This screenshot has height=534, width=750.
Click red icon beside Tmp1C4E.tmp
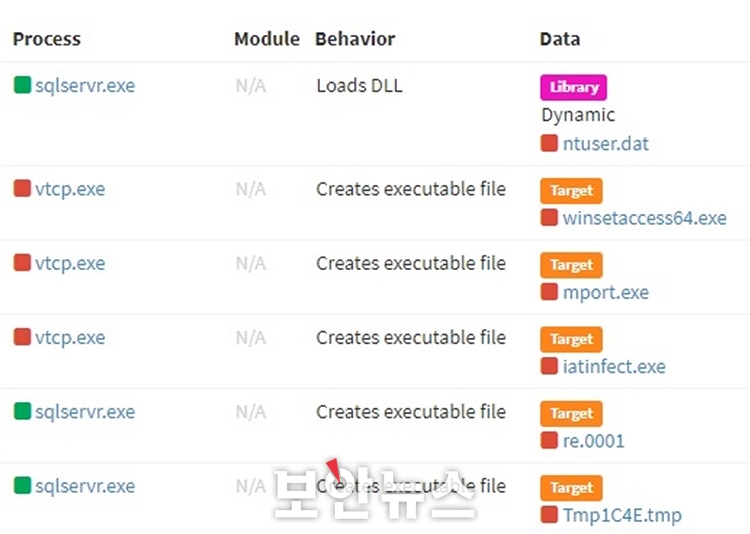coord(549,514)
